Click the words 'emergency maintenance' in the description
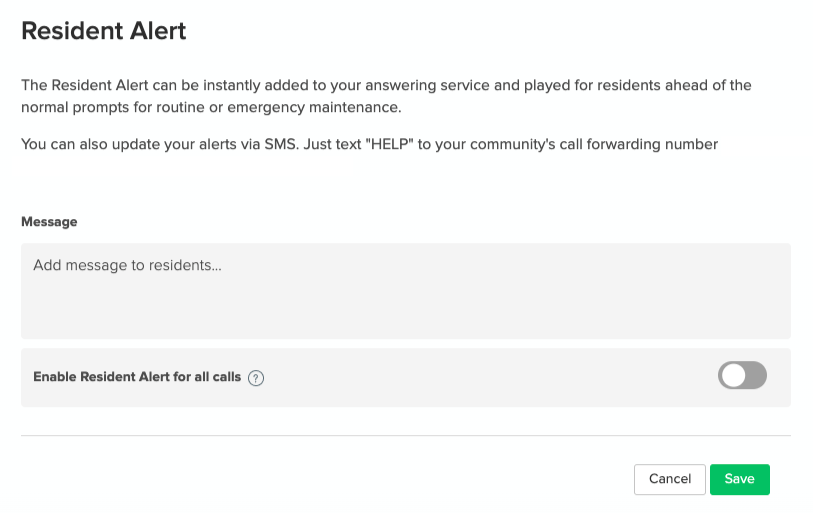This screenshot has width=813, height=513. coord(313,107)
